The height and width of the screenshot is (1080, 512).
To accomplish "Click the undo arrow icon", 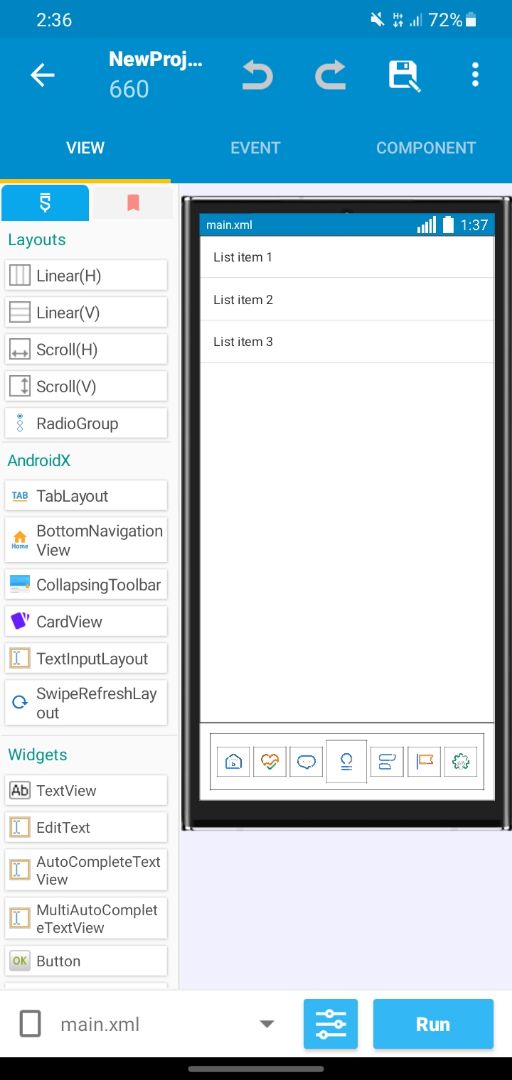I will pyautogui.click(x=257, y=75).
